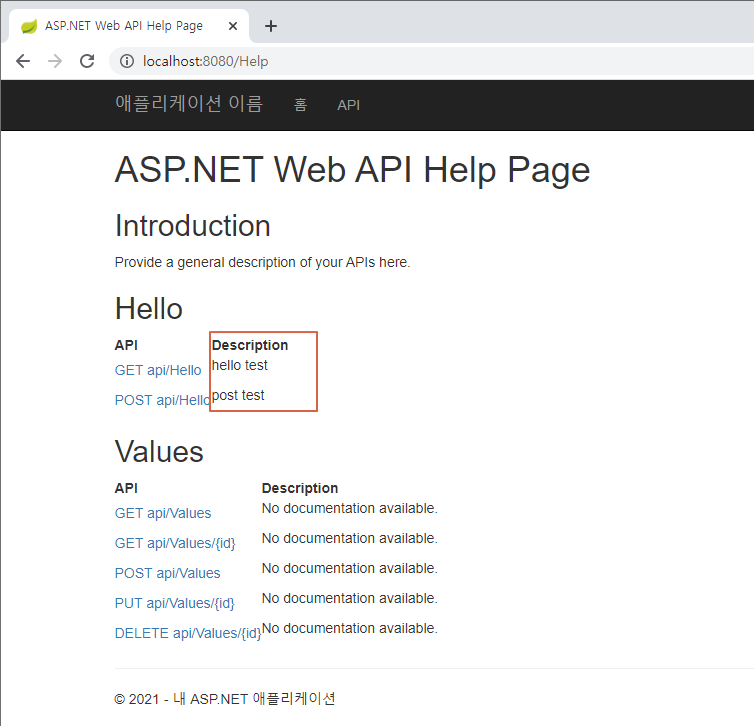
Task: Open a new tab with plus icon
Action: pos(271,26)
